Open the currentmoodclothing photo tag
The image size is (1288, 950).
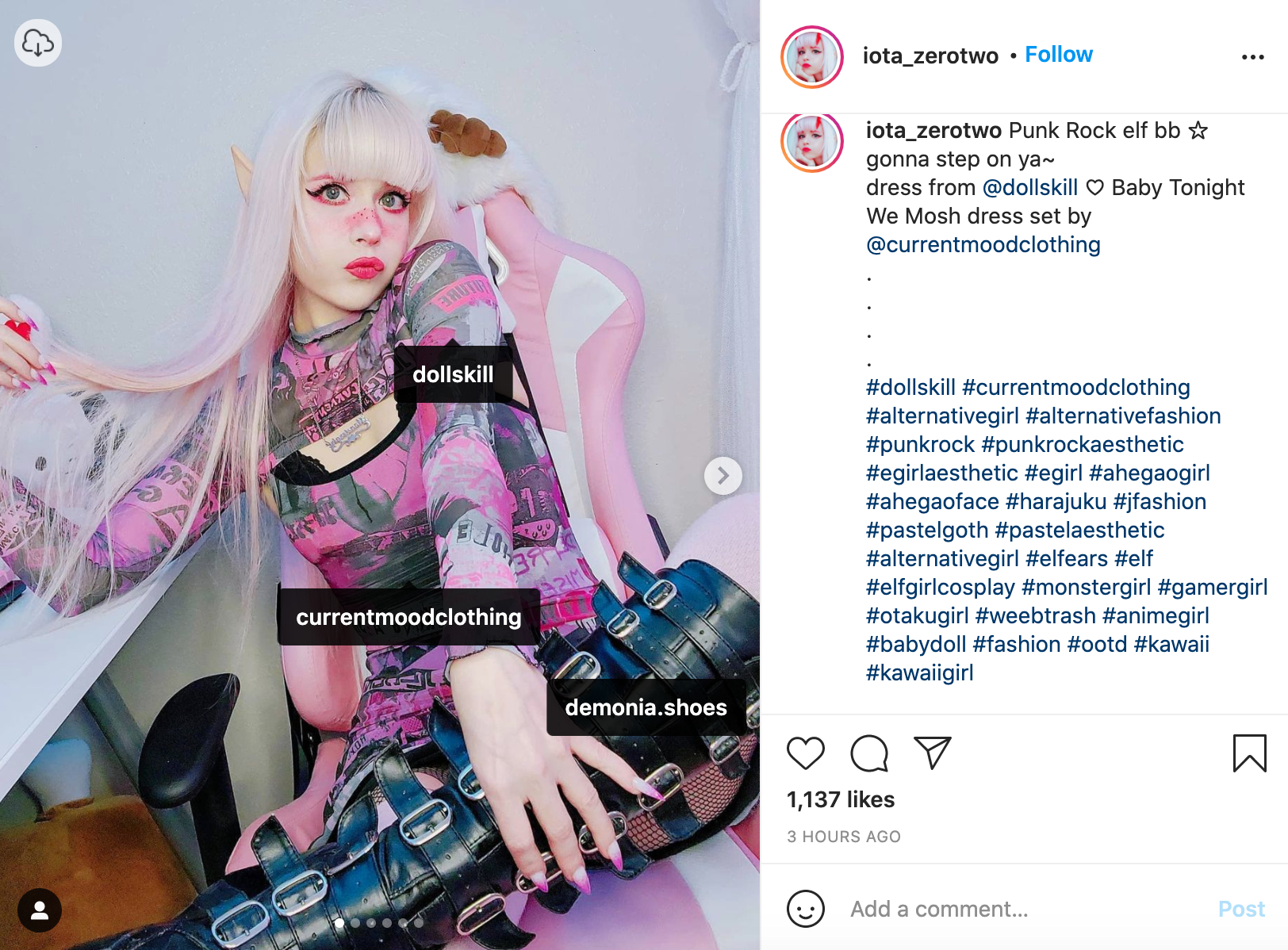tap(408, 617)
